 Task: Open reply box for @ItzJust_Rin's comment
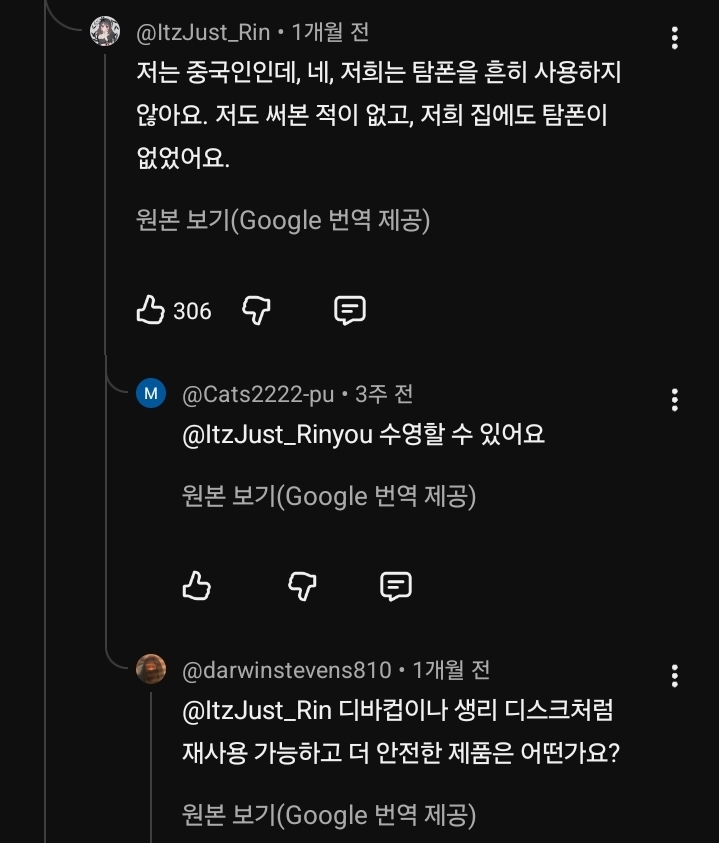pos(348,311)
